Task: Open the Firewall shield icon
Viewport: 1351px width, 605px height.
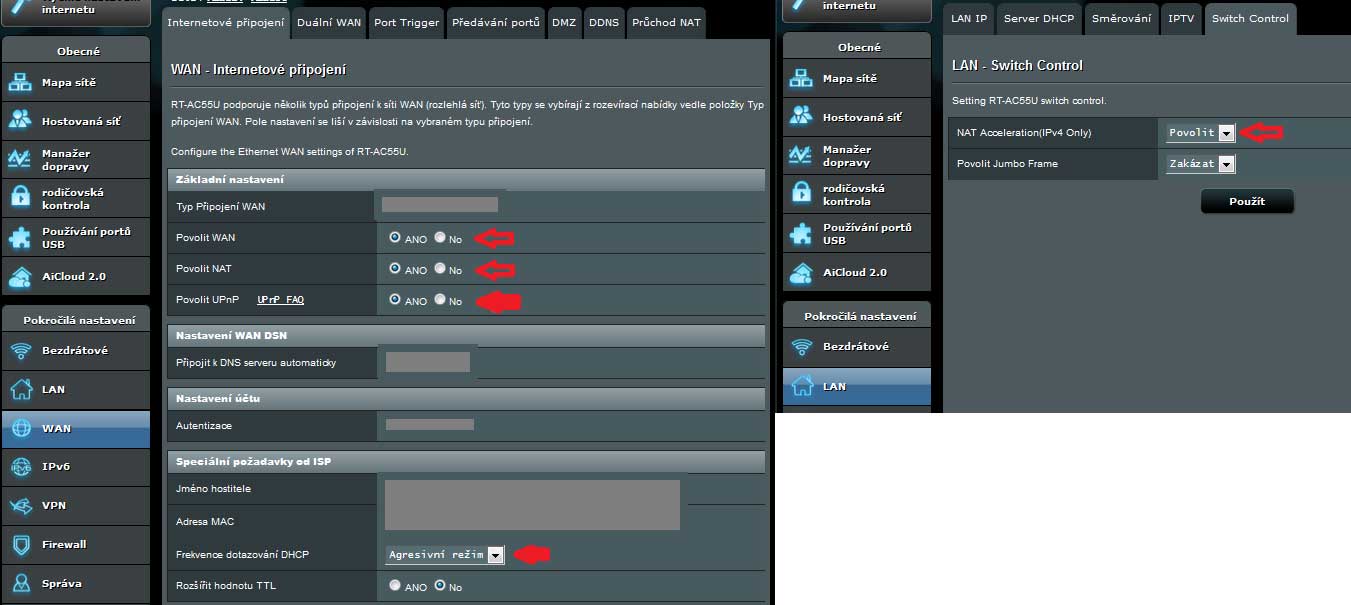Action: click(21, 544)
